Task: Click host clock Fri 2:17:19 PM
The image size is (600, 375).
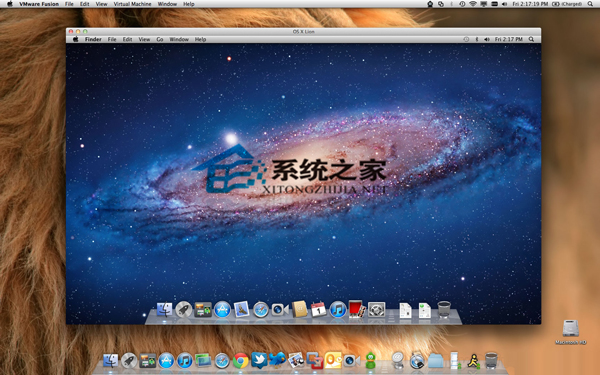Action: 530,4
